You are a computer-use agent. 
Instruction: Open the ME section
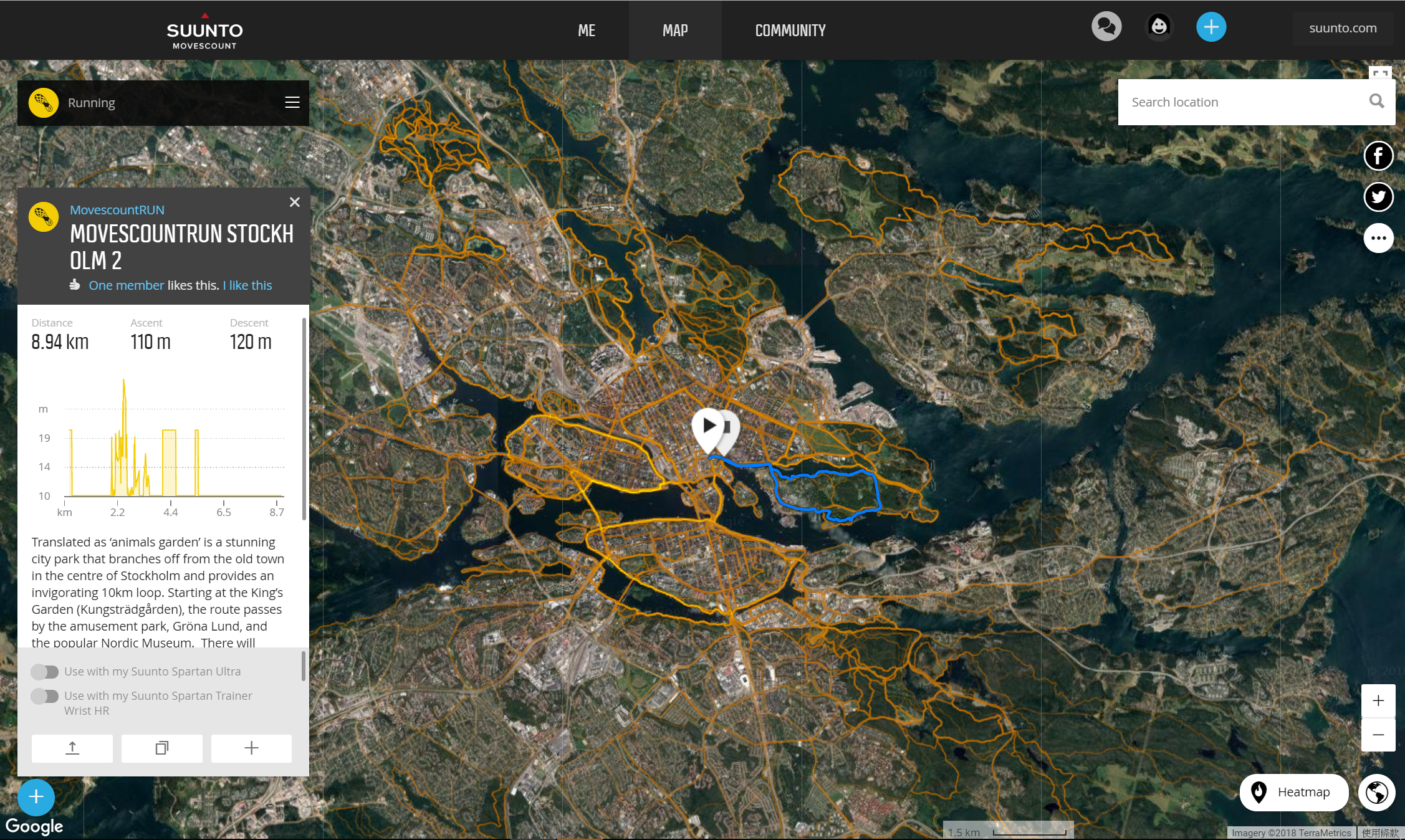[x=587, y=31]
